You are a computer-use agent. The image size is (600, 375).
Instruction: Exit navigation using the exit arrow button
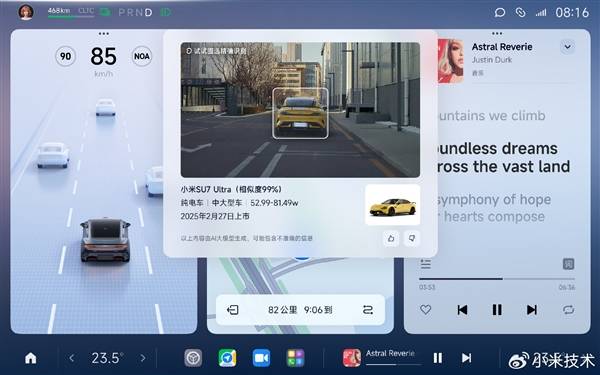tap(233, 310)
